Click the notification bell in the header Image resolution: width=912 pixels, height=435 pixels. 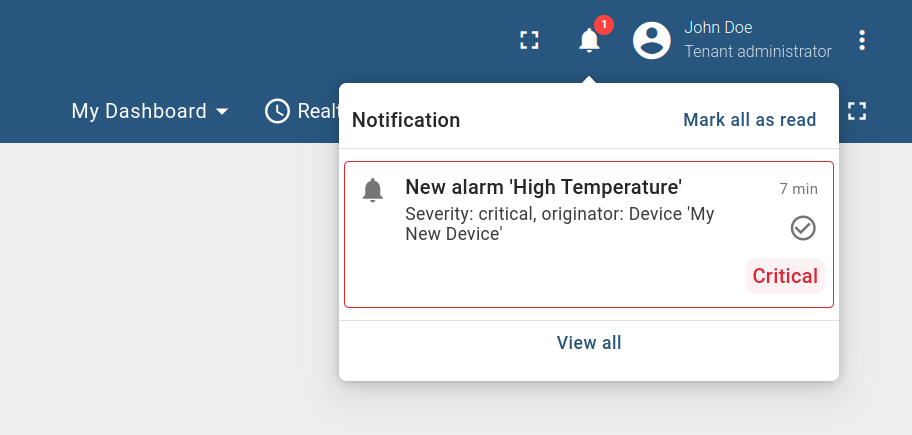click(589, 40)
